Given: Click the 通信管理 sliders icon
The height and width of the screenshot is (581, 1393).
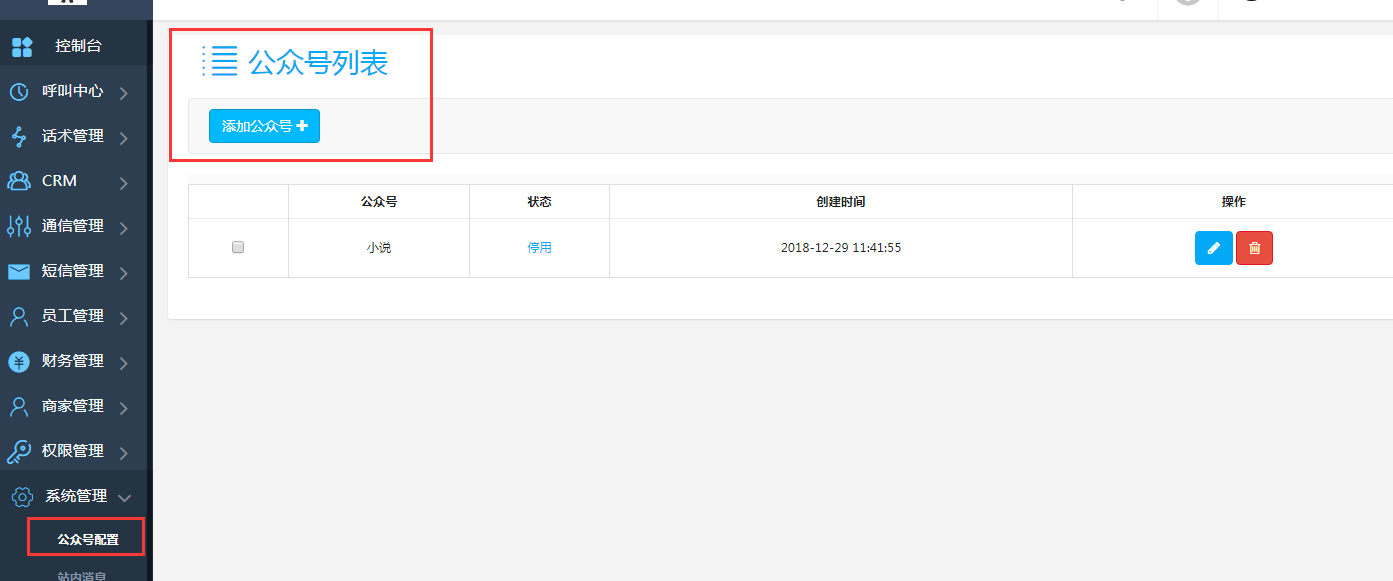Looking at the screenshot, I should (19, 227).
